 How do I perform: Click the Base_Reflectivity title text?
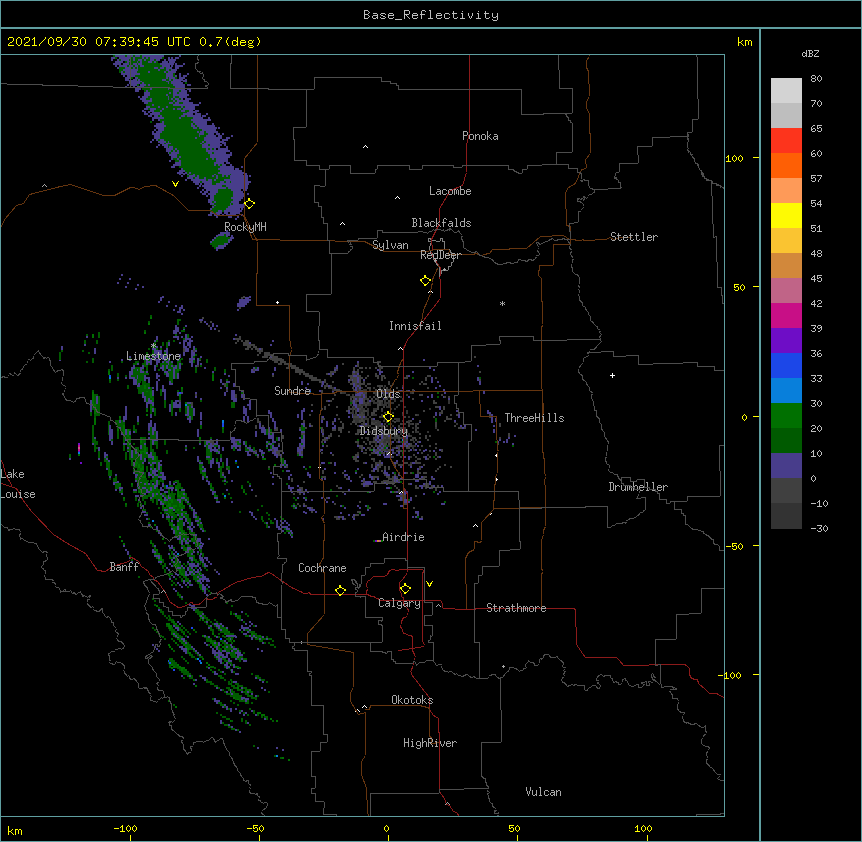431,15
